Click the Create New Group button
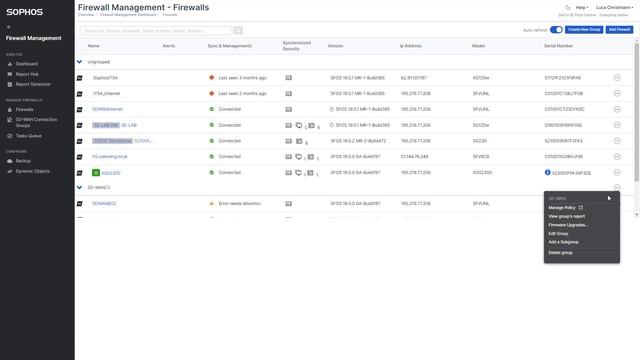 (584, 29)
